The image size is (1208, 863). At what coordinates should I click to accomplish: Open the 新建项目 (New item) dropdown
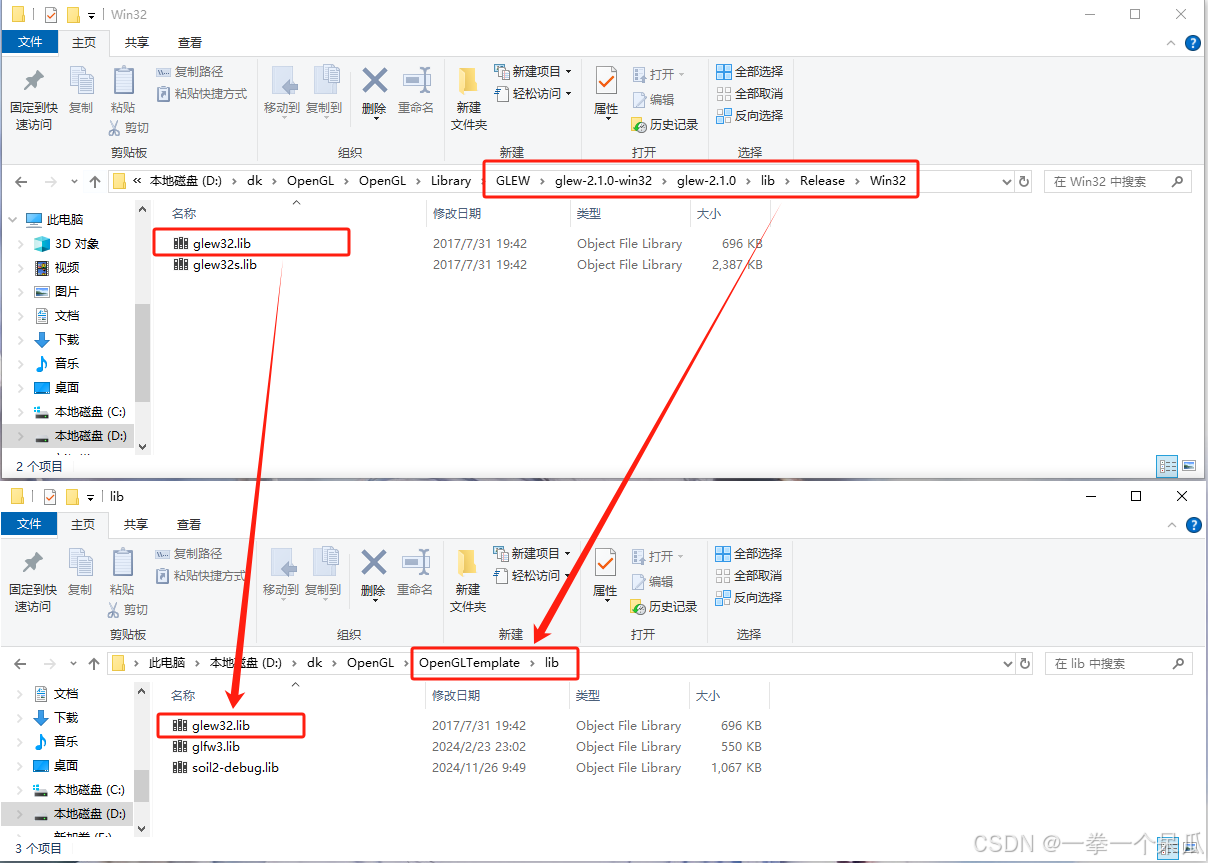[532, 71]
